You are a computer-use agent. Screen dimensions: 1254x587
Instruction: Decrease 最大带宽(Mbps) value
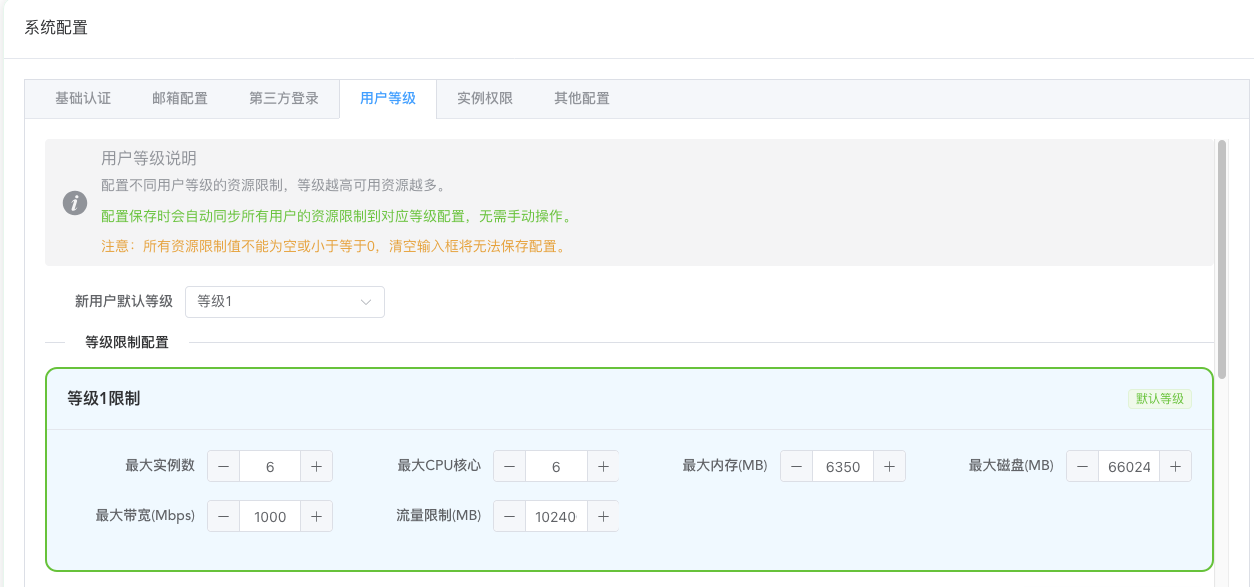pos(223,516)
